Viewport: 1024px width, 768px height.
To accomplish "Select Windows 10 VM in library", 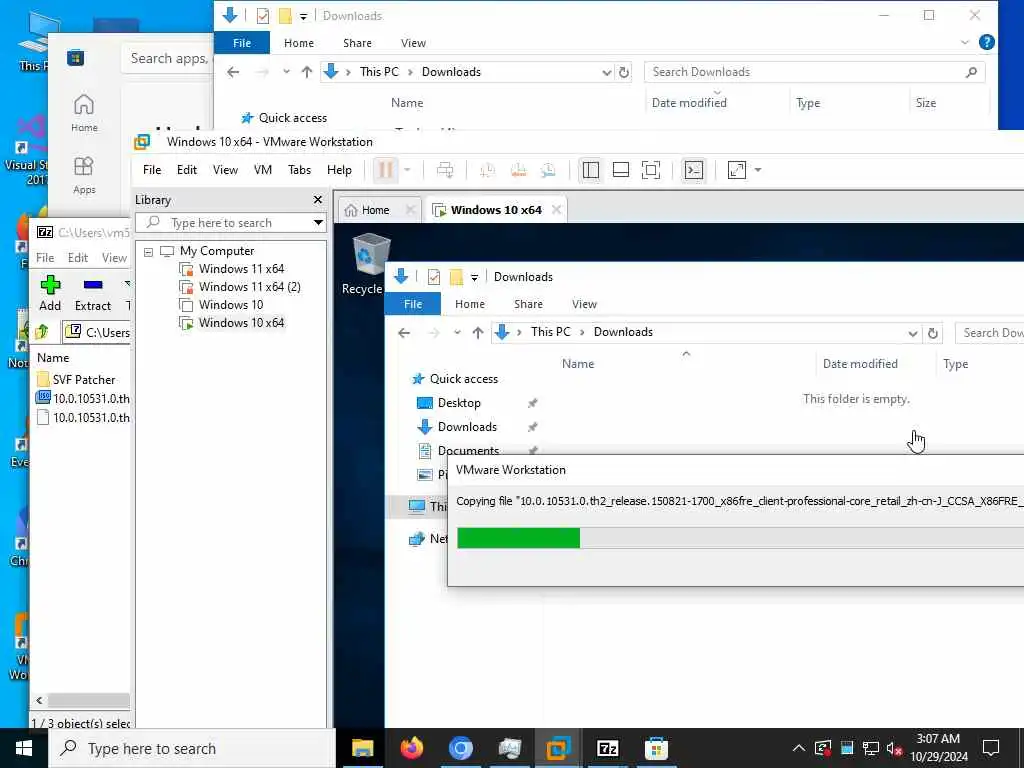I will pyautogui.click(x=231, y=305).
